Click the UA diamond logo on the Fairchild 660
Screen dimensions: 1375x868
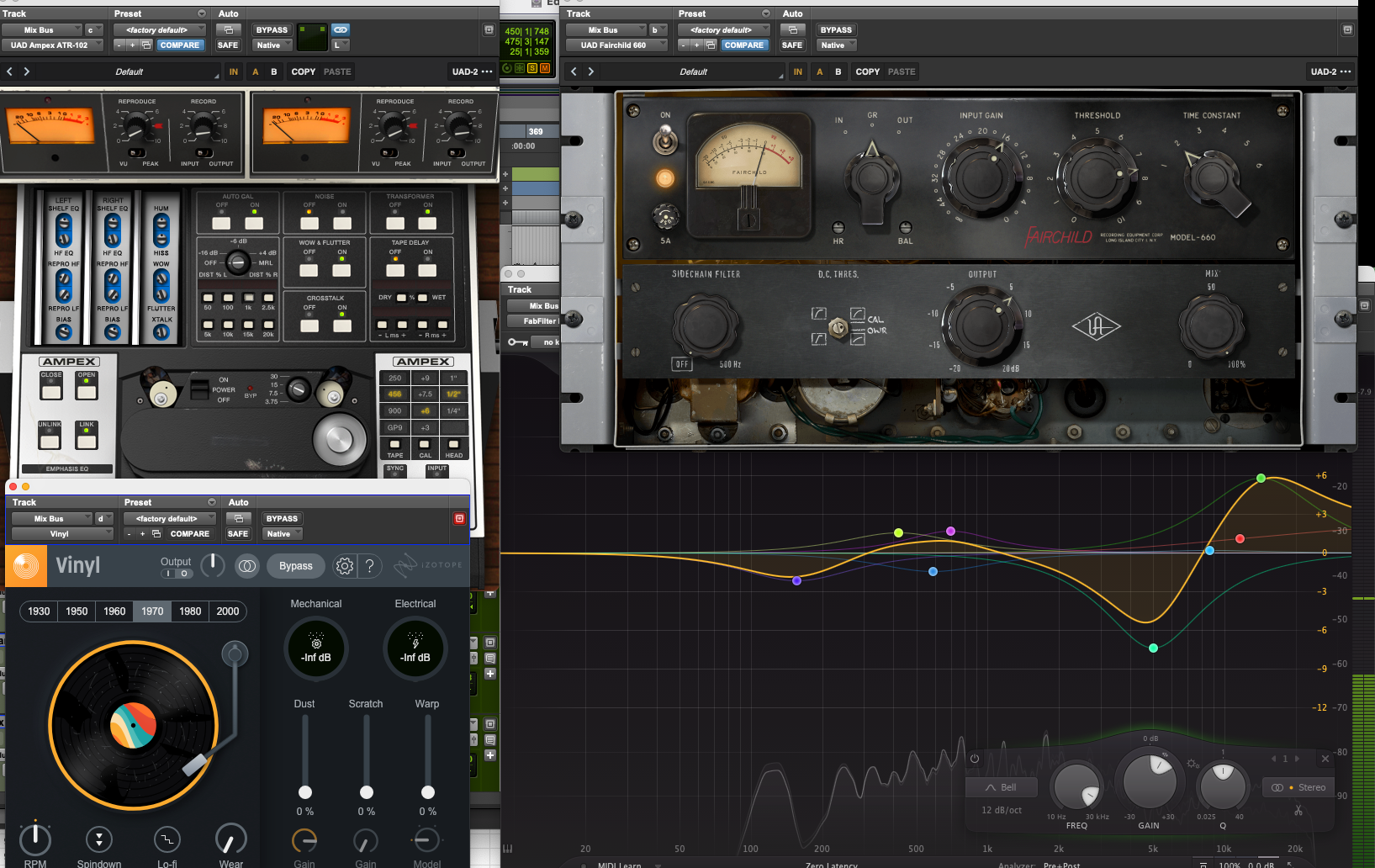(1097, 327)
